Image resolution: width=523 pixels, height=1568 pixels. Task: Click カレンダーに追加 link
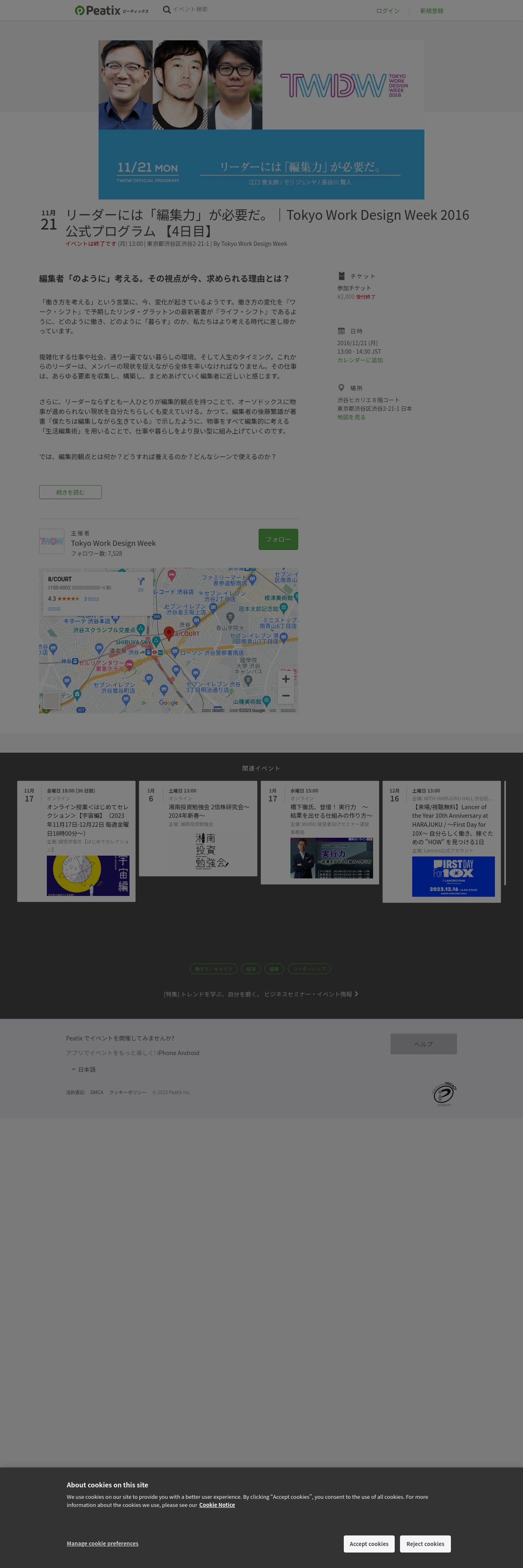360,360
